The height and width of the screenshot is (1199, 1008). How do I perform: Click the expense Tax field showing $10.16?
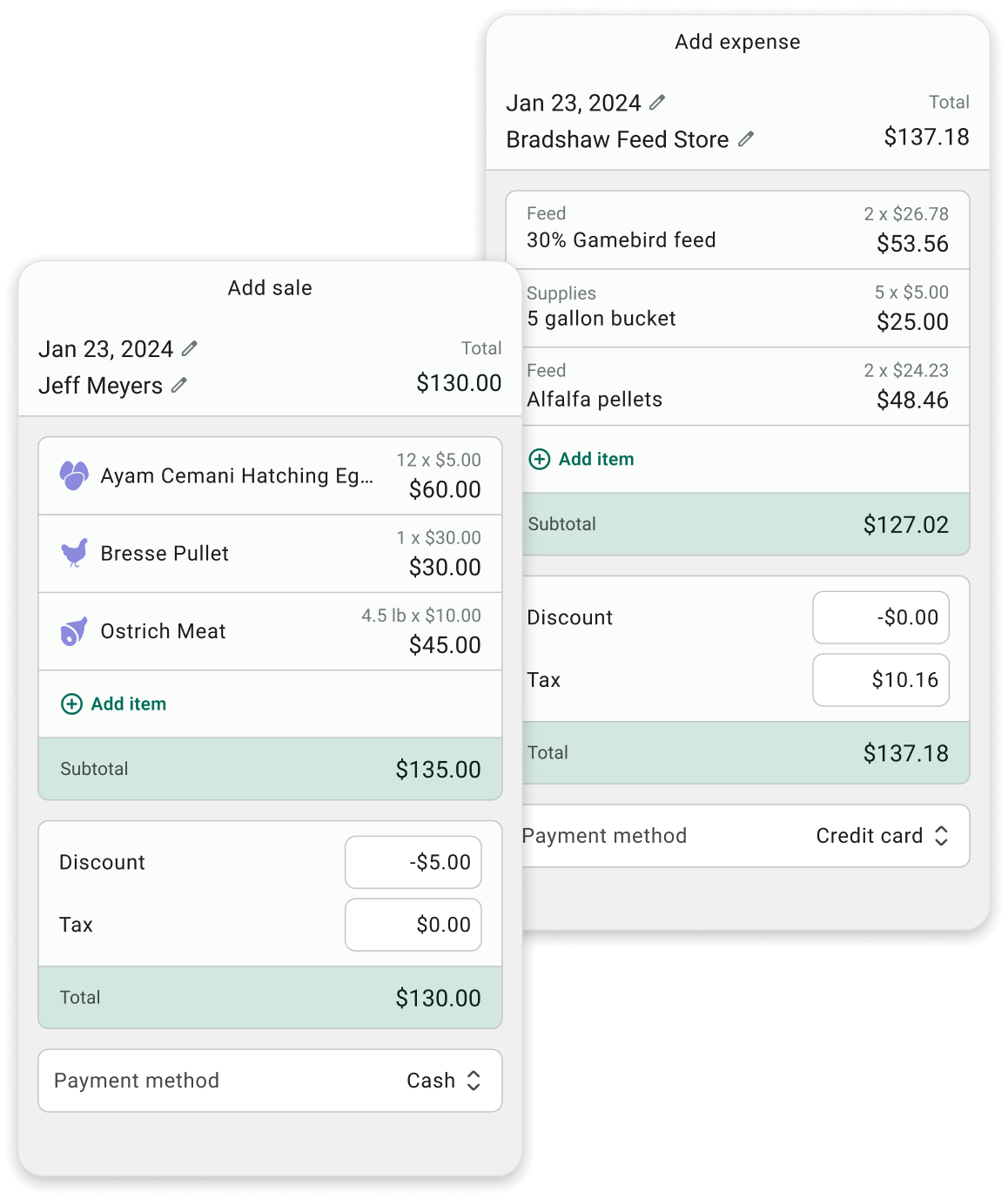tap(881, 680)
